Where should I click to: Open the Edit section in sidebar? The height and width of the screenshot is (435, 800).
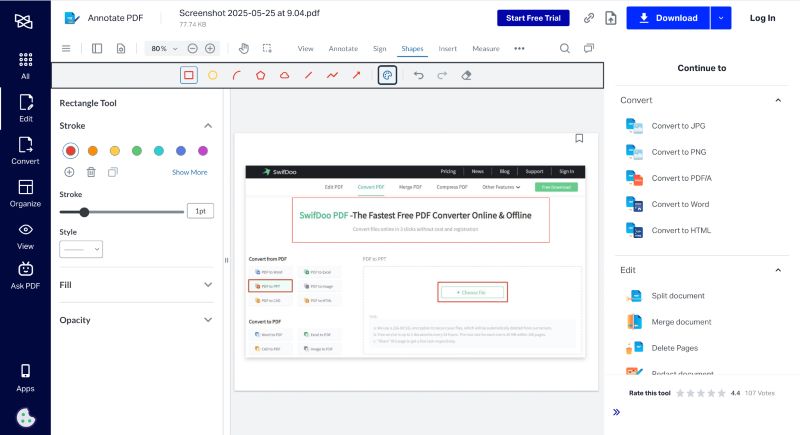click(x=26, y=108)
